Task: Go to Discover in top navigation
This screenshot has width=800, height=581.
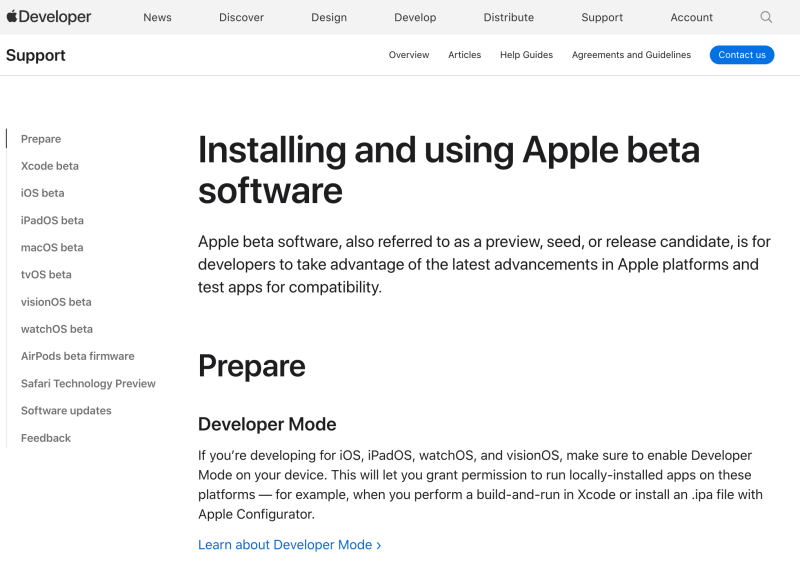Action: pos(241,17)
